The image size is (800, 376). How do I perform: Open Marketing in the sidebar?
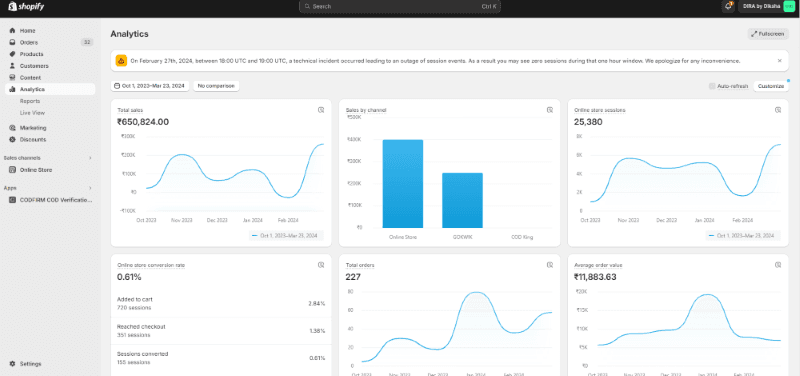(33, 128)
